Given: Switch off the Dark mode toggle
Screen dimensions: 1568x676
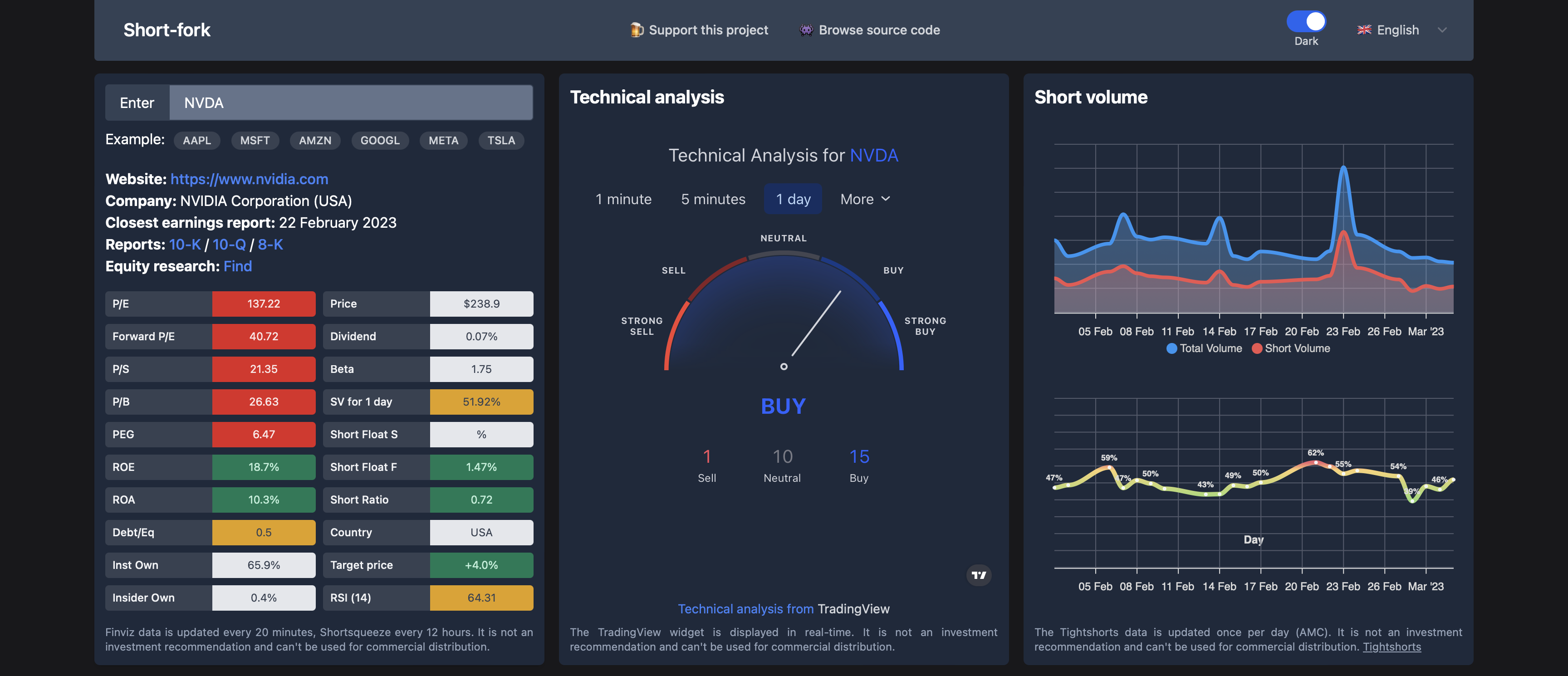Looking at the screenshot, I should click(1306, 22).
